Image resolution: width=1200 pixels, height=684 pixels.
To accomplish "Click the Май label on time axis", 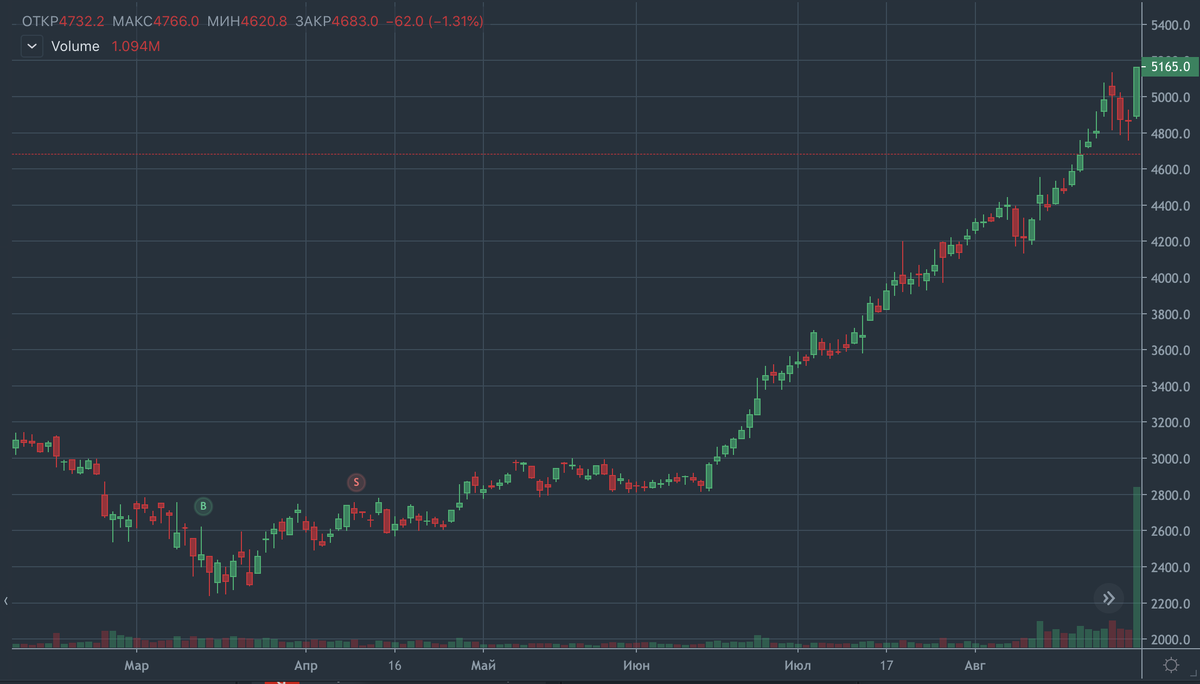I will [483, 665].
